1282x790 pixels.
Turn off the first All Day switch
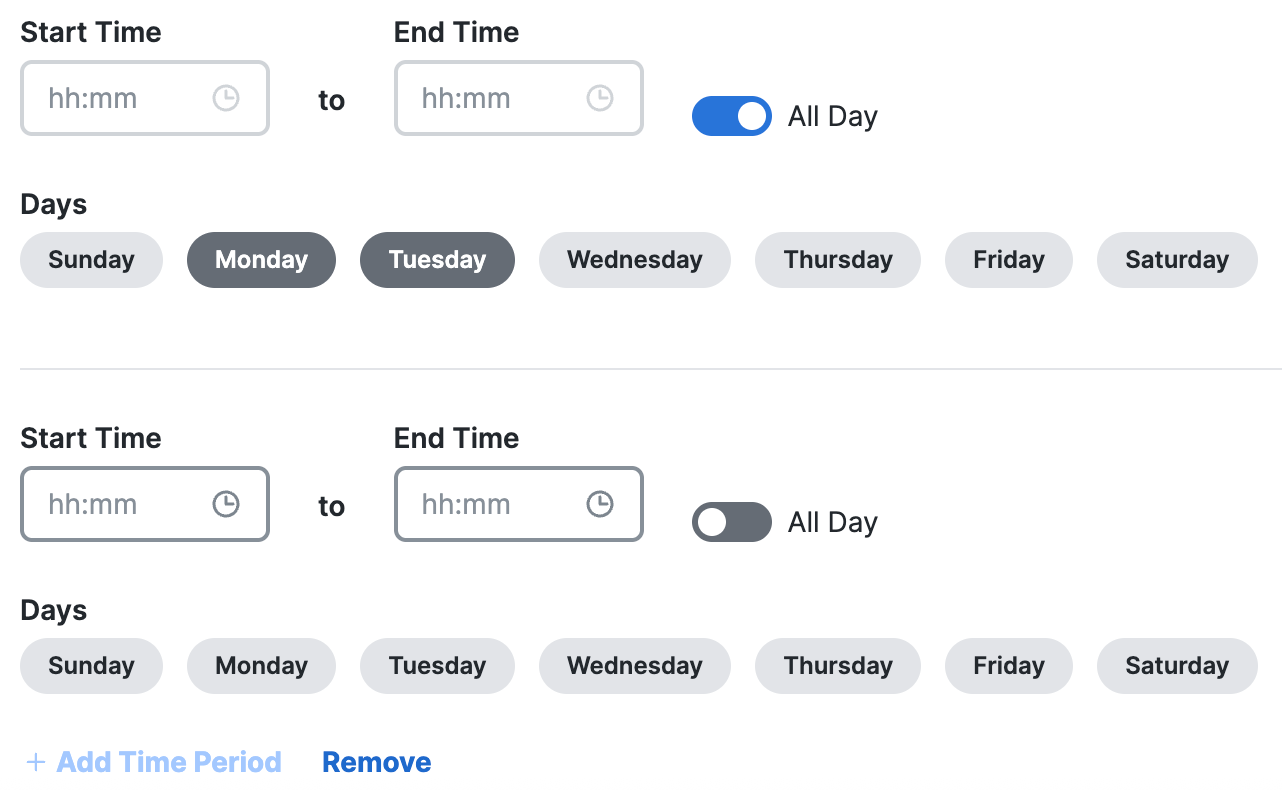click(x=732, y=116)
